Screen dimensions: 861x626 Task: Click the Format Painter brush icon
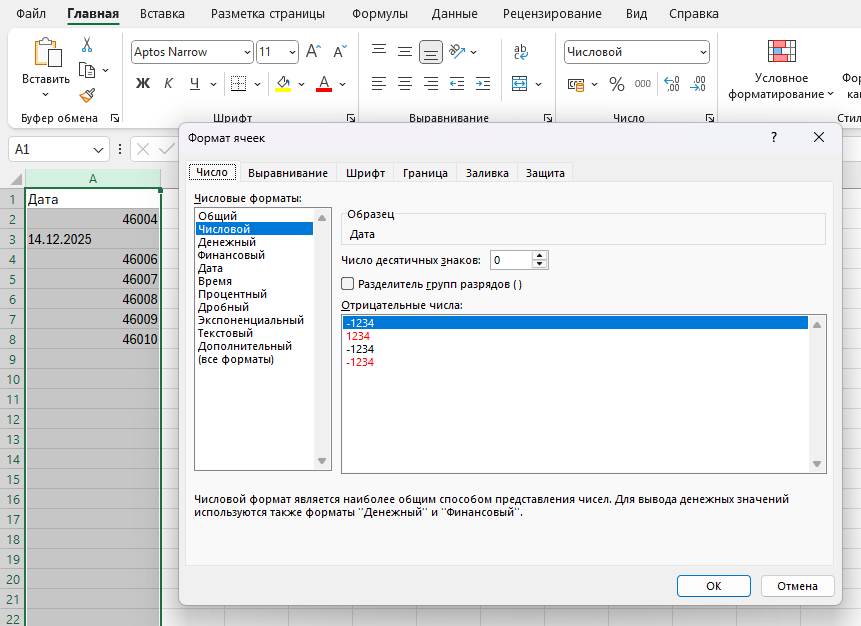click(87, 95)
